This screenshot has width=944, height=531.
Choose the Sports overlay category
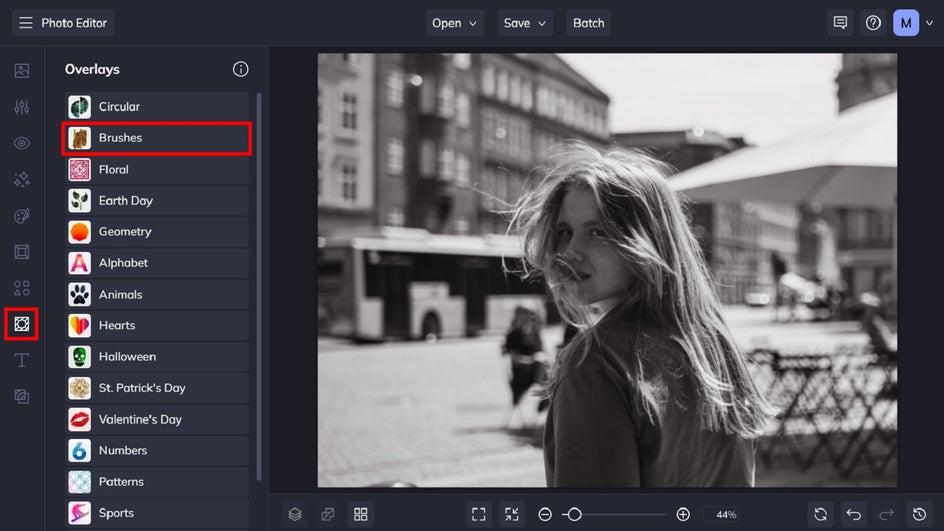pos(157,513)
